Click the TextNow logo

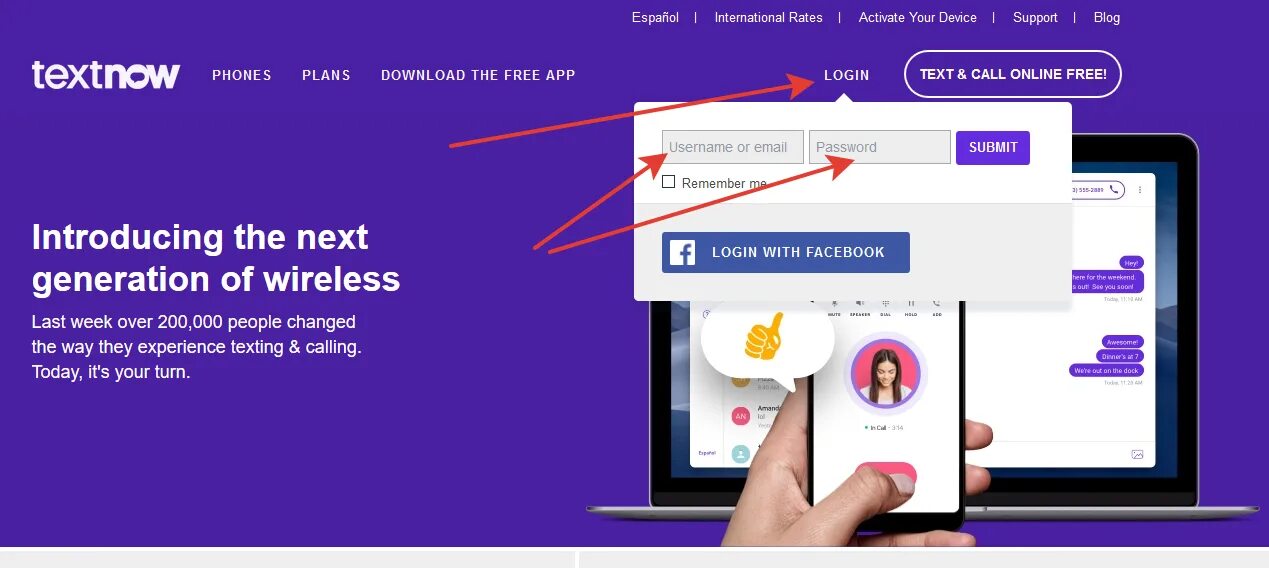coord(106,74)
